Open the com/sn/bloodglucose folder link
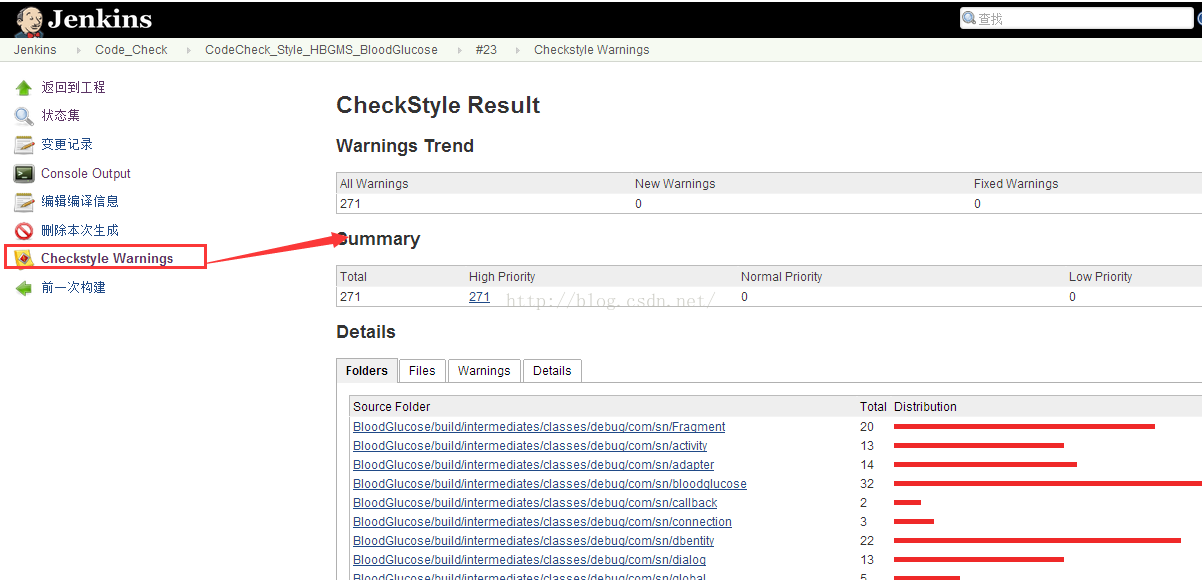The height and width of the screenshot is (580, 1202). [549, 484]
